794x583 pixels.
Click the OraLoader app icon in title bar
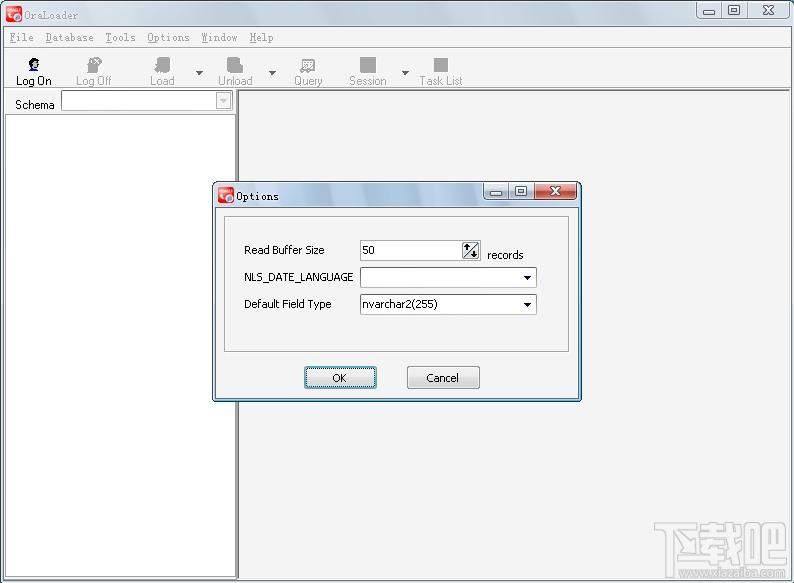[14, 14]
